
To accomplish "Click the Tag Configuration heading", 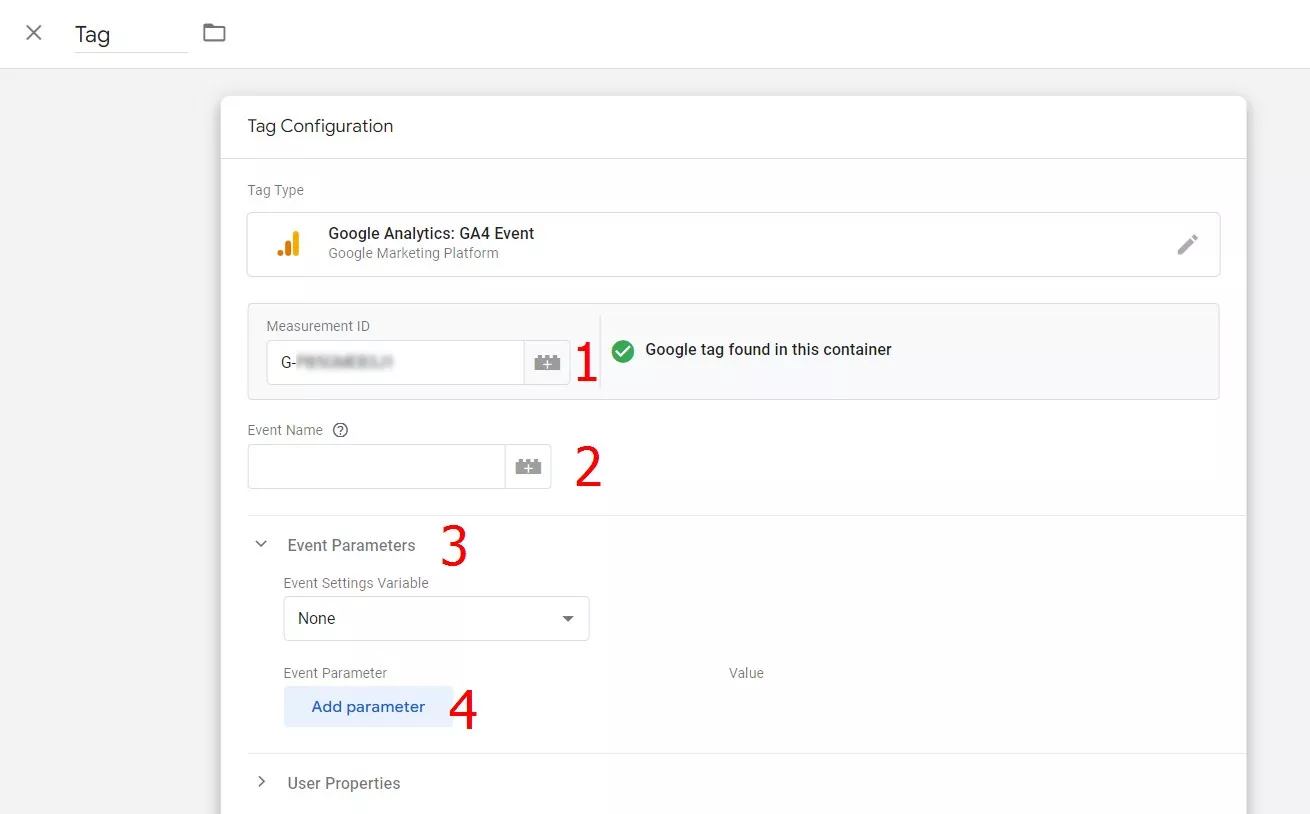I will [320, 126].
